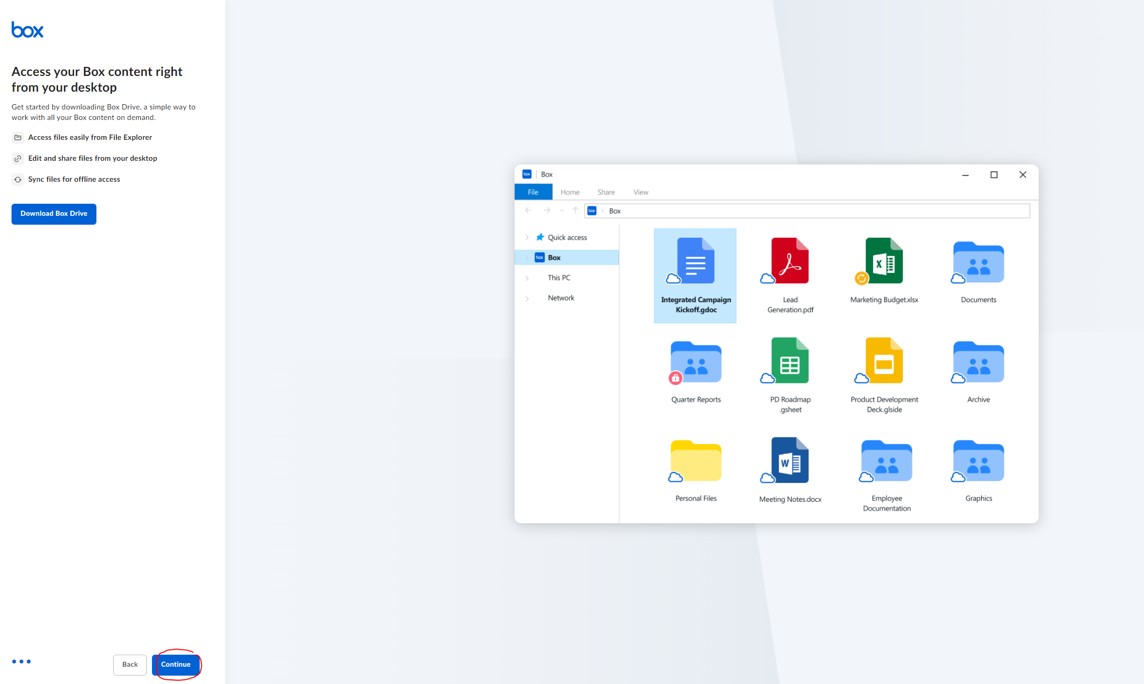Screen dimensions: 1144x684
Task: Open the Employee Documentation folder icon
Action: pyautogui.click(x=885, y=462)
